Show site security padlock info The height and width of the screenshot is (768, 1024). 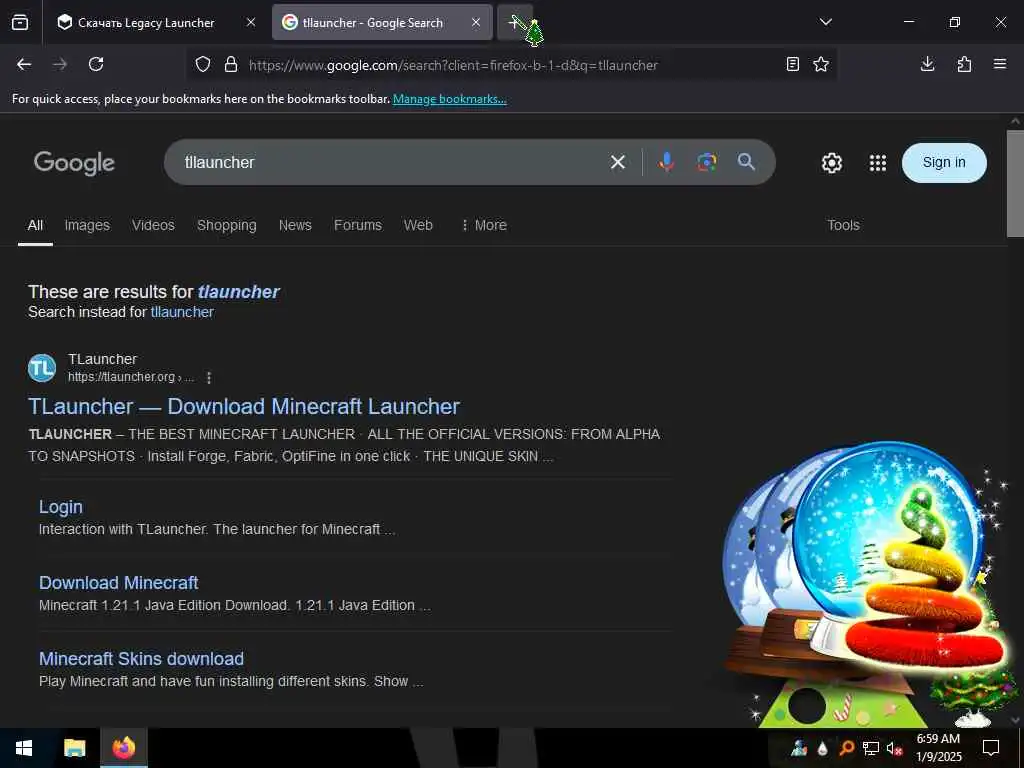click(231, 64)
